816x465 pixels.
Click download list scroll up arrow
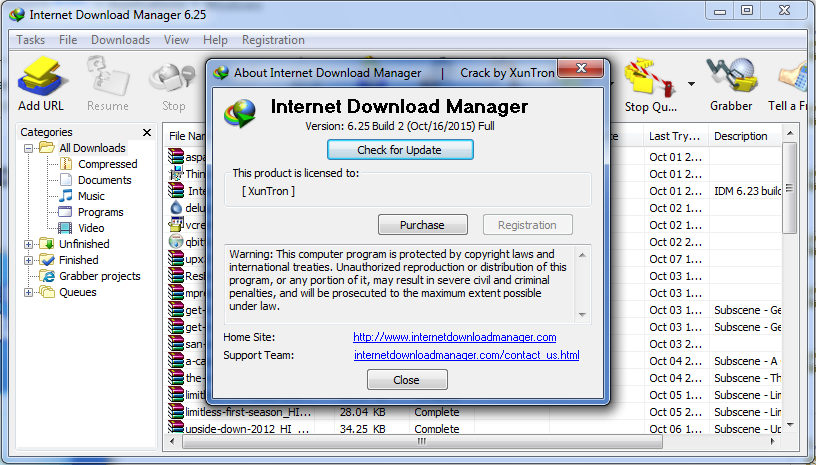(x=789, y=134)
